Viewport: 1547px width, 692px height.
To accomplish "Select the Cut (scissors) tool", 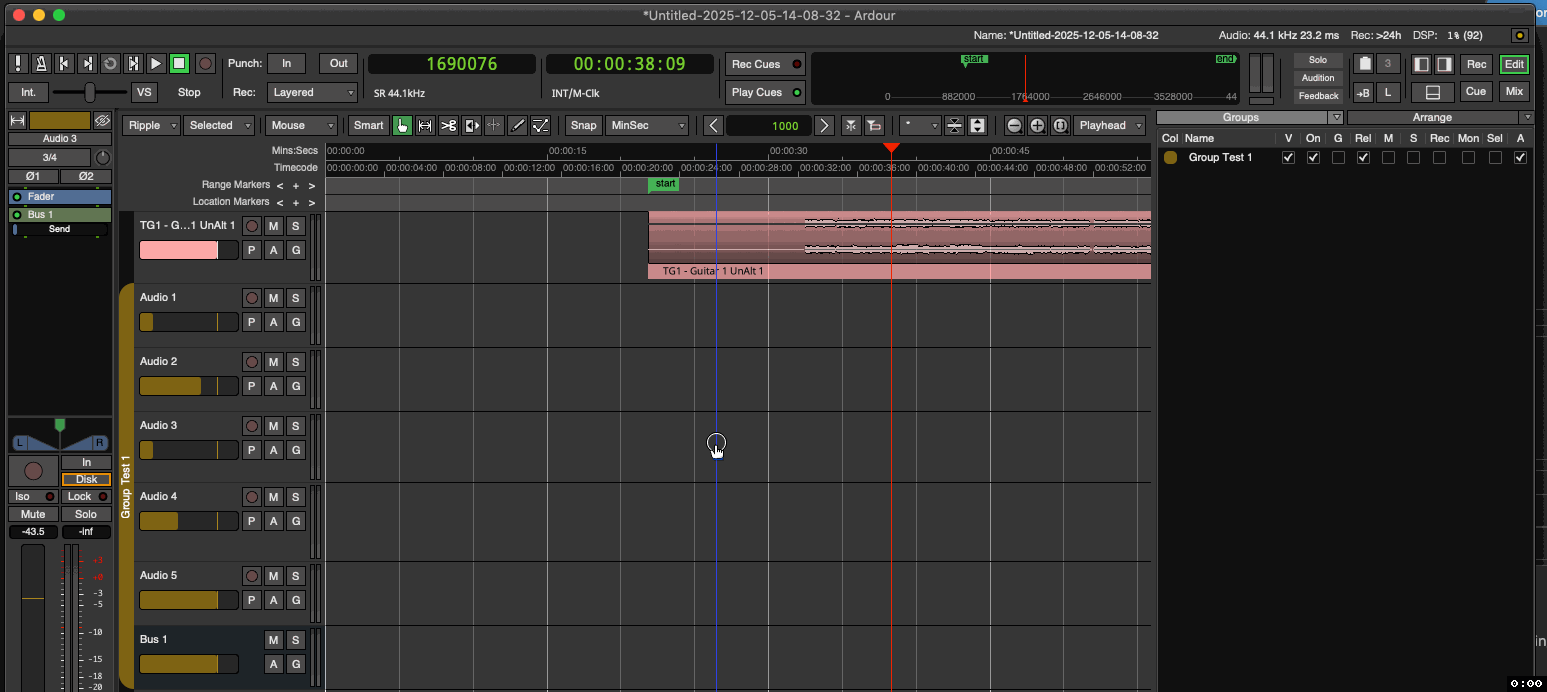I will (448, 125).
